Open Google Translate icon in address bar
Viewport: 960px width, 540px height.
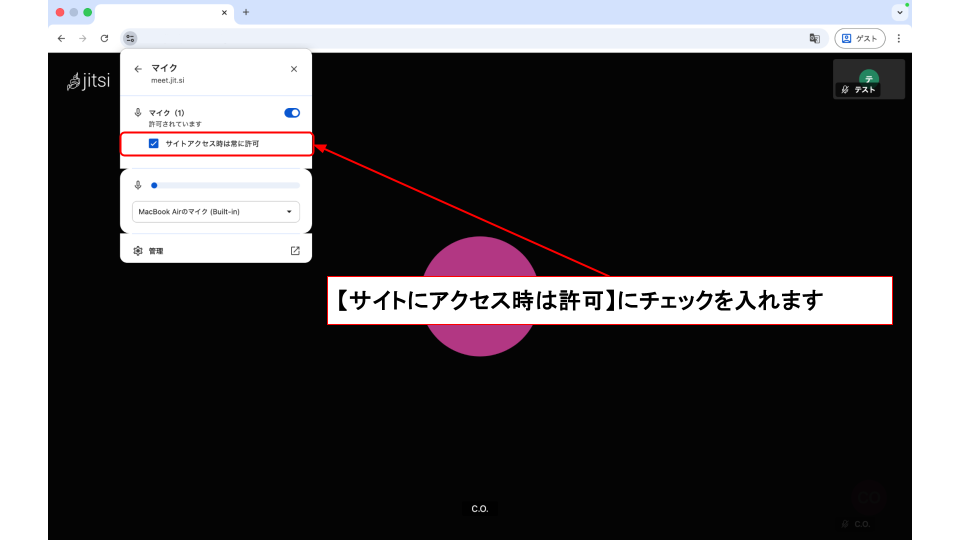814,38
